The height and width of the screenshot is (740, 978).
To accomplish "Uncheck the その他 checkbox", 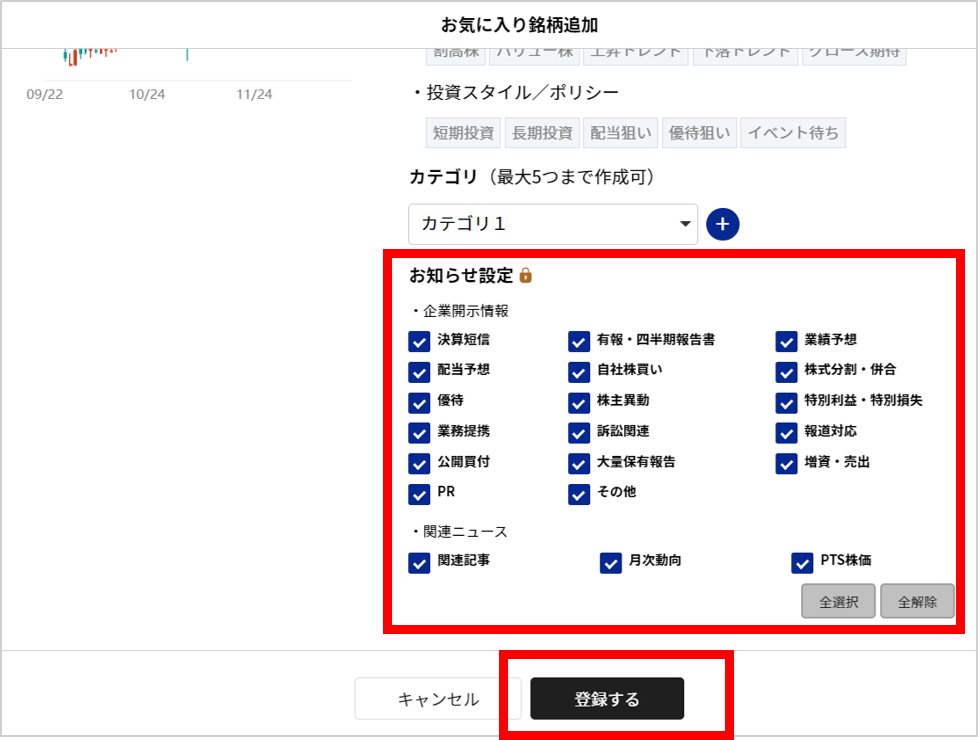I will [x=579, y=494].
